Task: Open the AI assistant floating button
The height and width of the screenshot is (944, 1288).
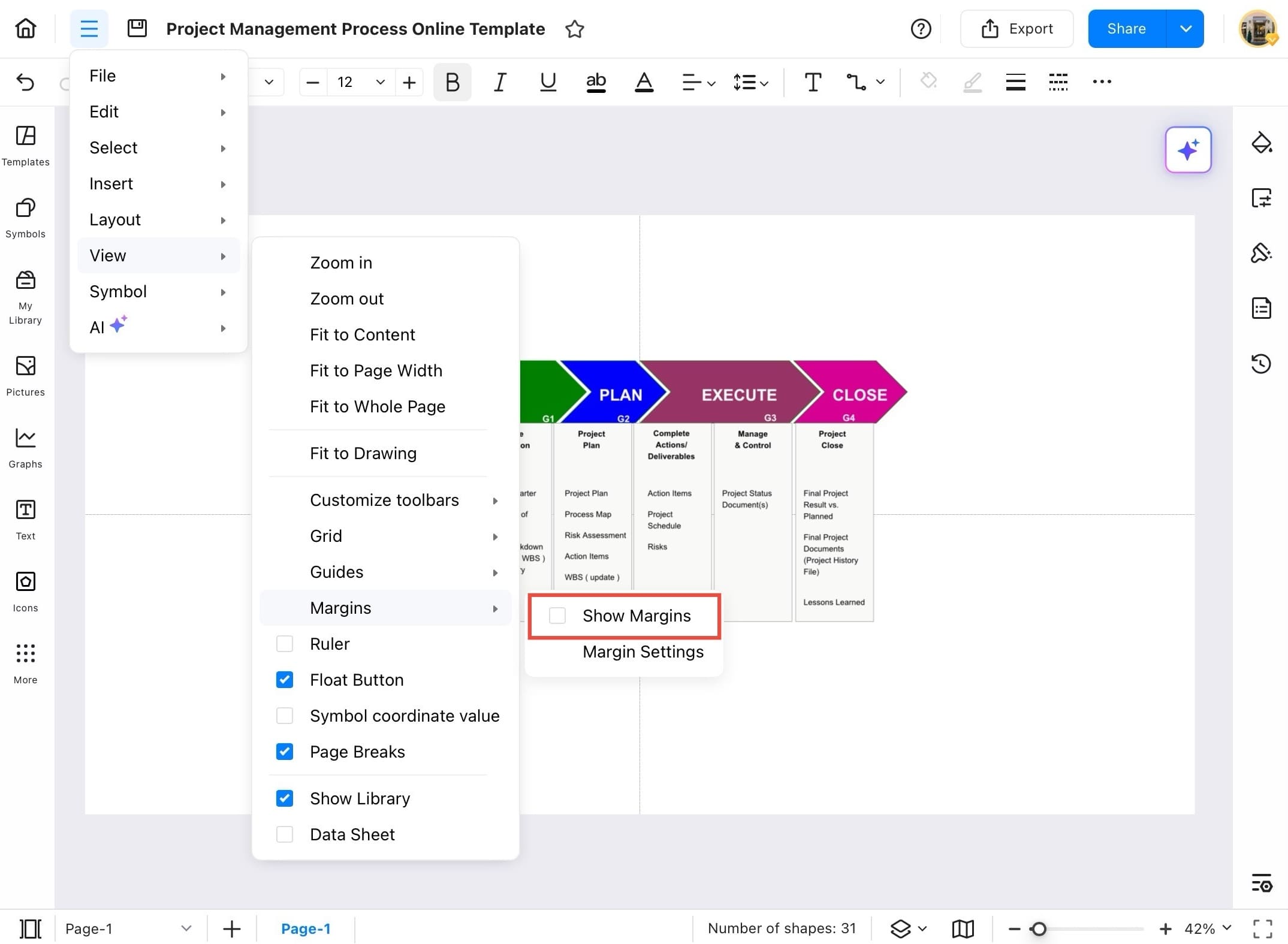Action: (1188, 150)
